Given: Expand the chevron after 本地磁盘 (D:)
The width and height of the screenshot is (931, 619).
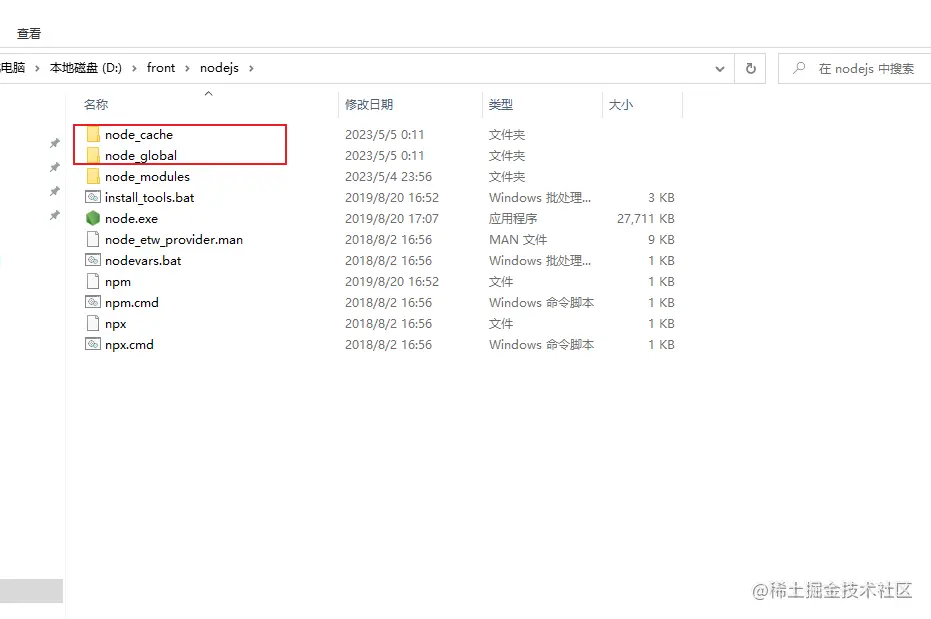Looking at the screenshot, I should [134, 68].
